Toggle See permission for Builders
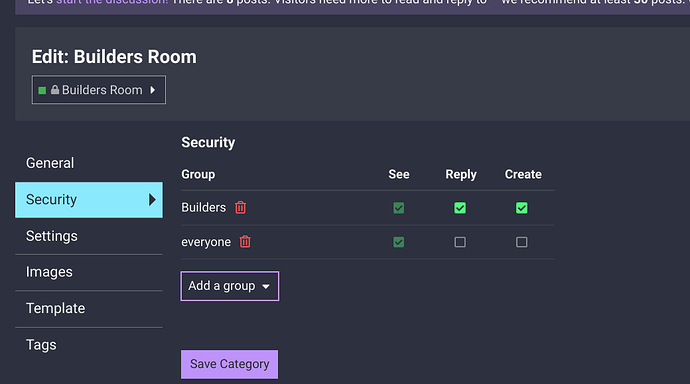The height and width of the screenshot is (384, 690). [x=399, y=208]
